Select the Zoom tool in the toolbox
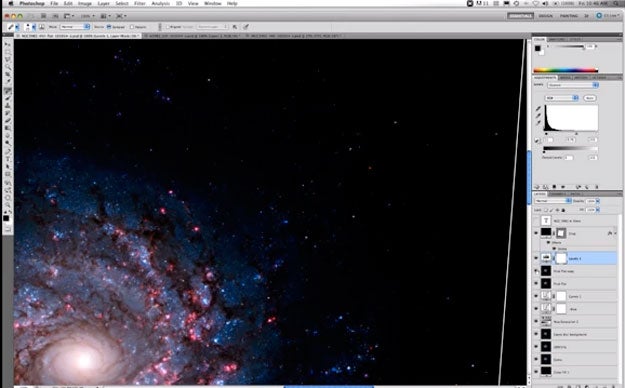The height and width of the screenshot is (388, 625). tap(8, 205)
